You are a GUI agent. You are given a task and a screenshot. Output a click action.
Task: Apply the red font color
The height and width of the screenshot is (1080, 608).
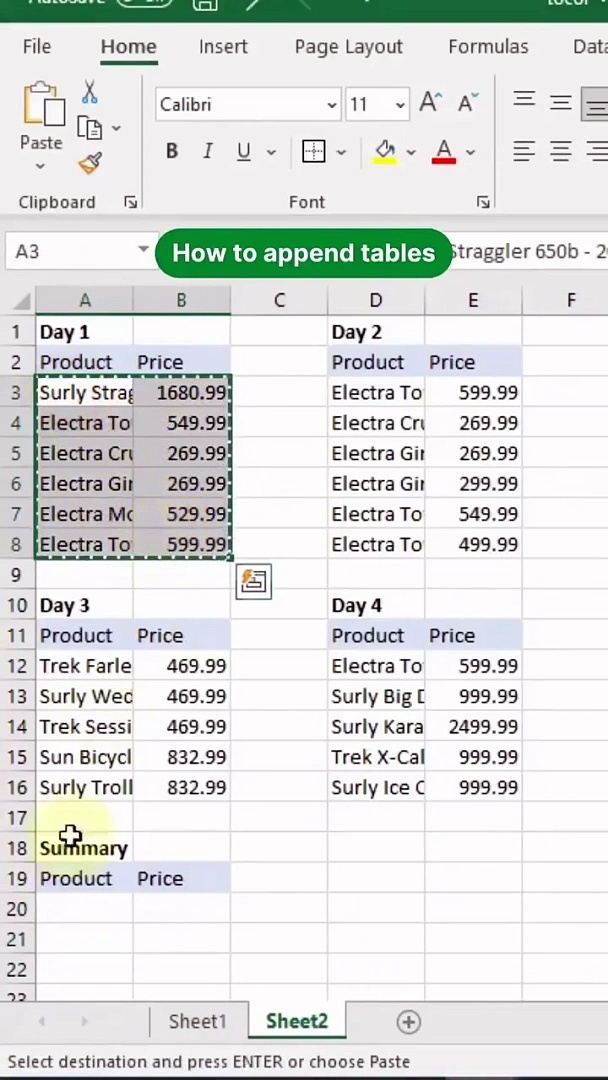tap(444, 151)
